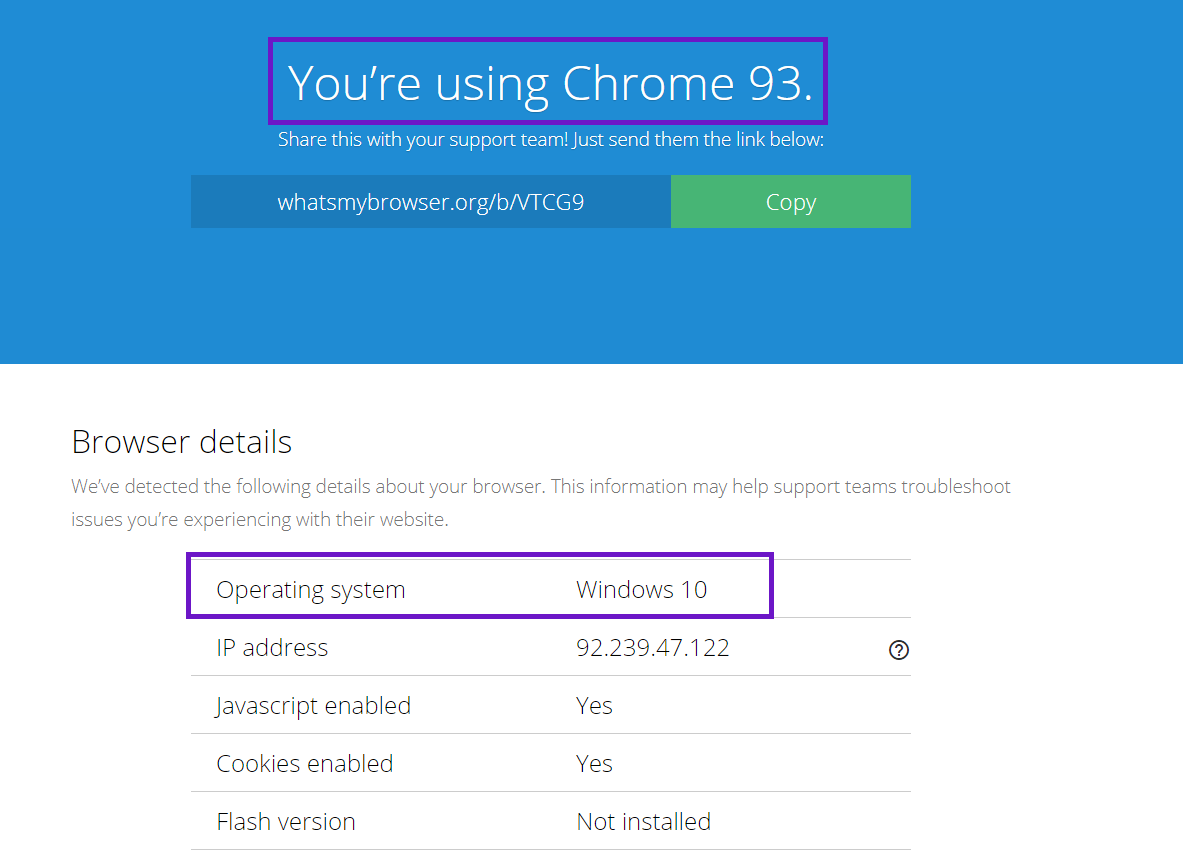Select the Yes value for Javascript enabled
1183x867 pixels.
tap(594, 706)
